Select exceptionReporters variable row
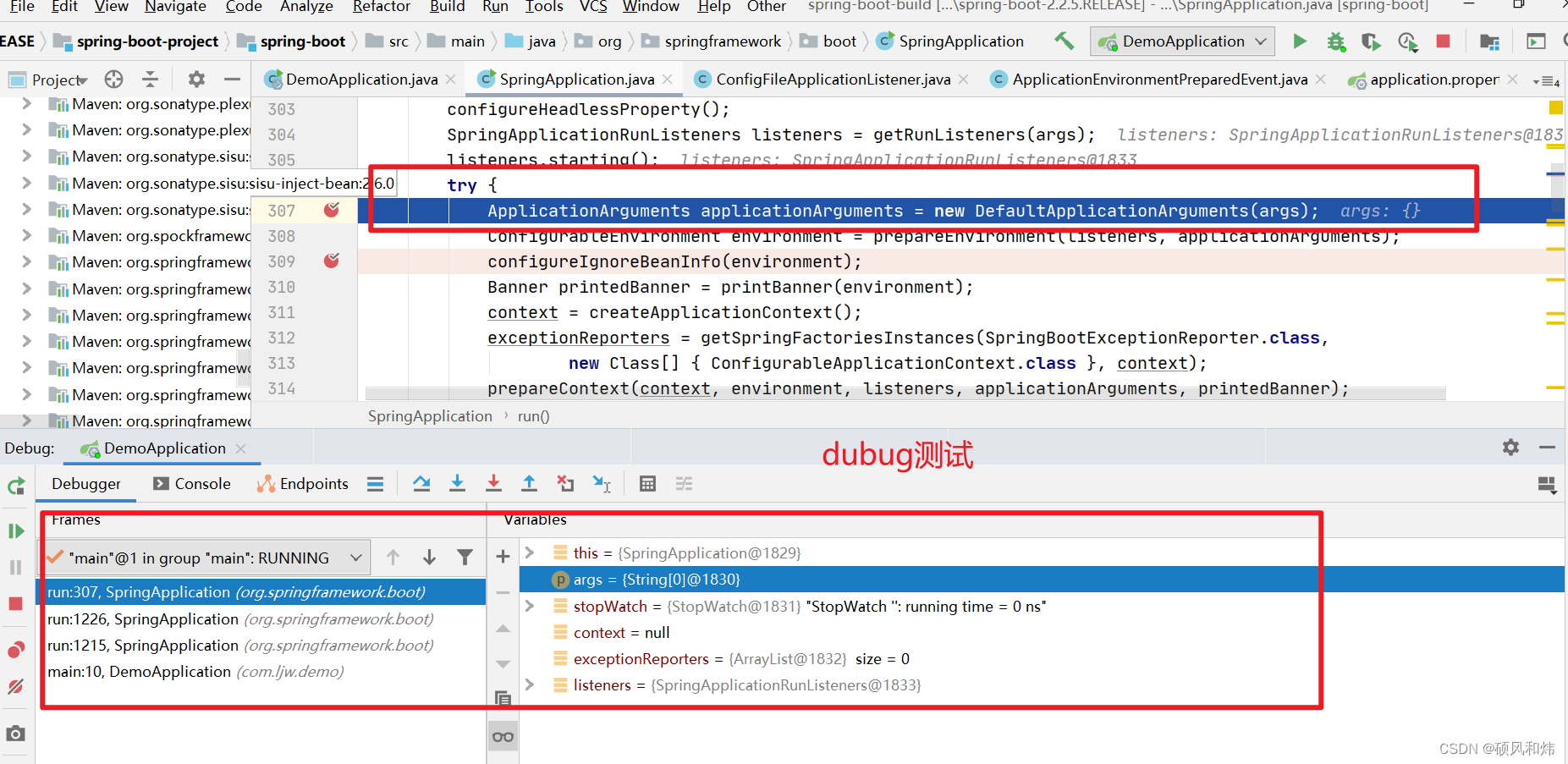1568x764 pixels. tap(1041, 658)
